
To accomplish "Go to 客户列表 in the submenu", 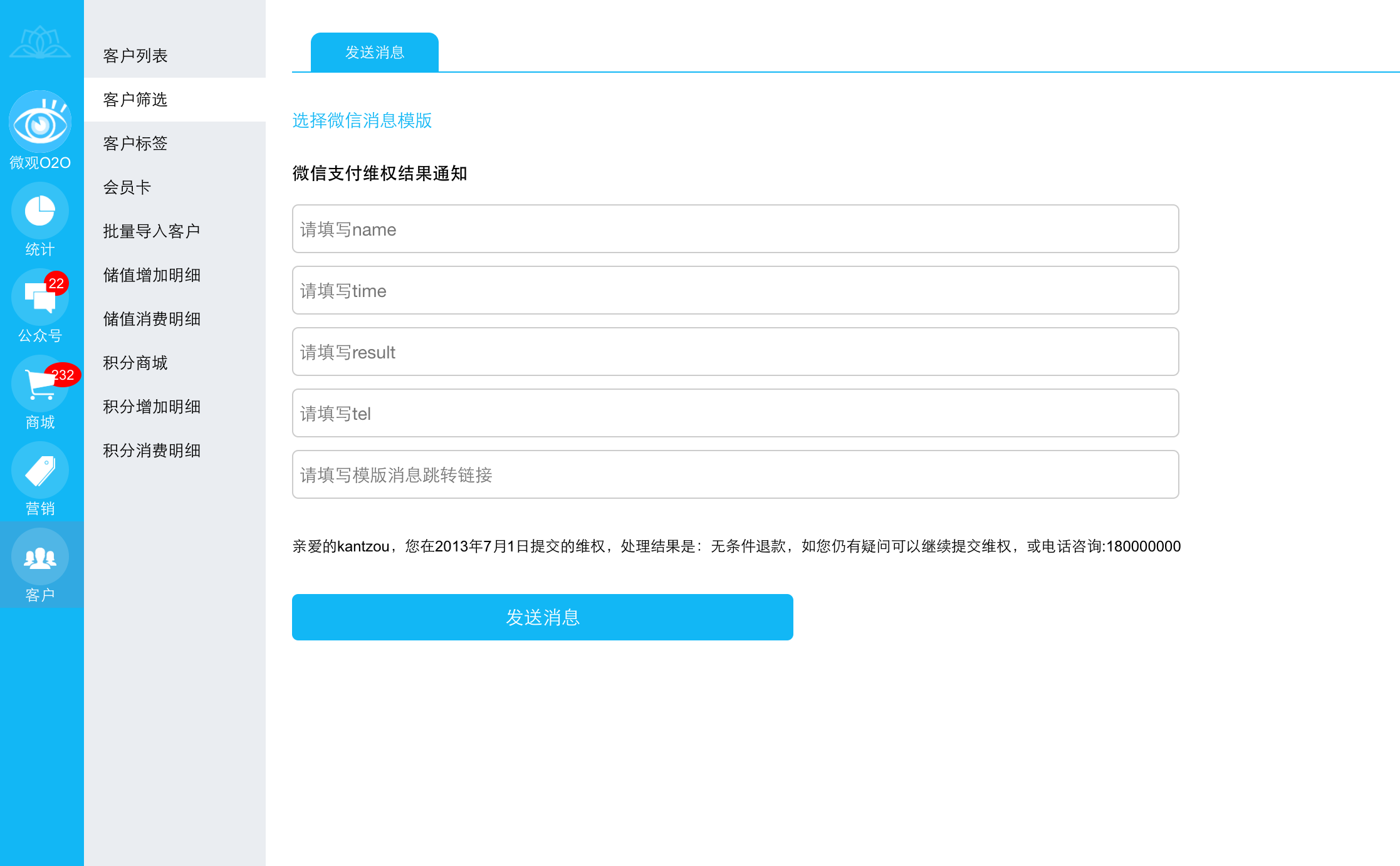I will 175,56.
